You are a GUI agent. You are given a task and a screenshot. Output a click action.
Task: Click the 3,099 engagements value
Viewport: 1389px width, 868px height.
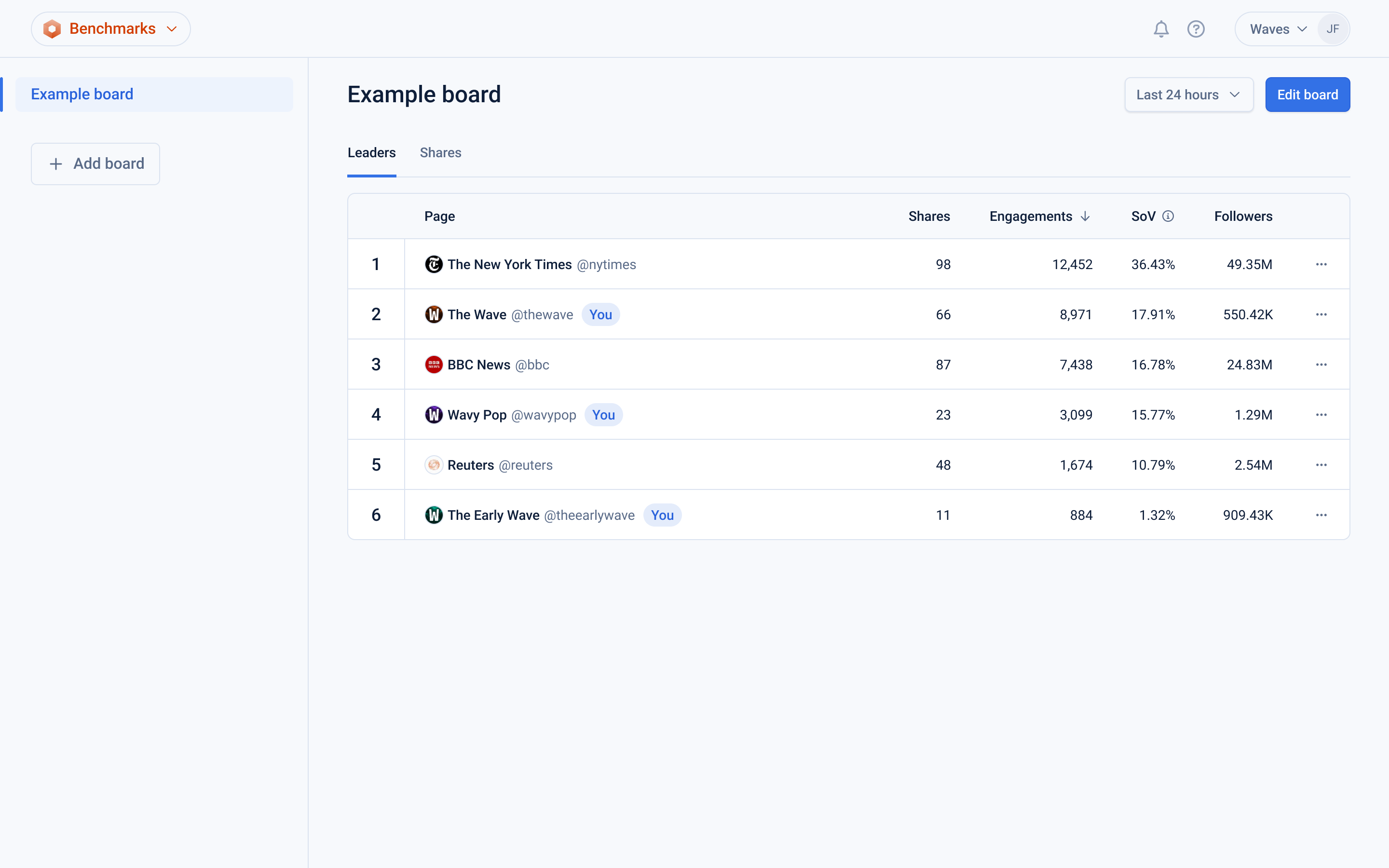[x=1076, y=415]
